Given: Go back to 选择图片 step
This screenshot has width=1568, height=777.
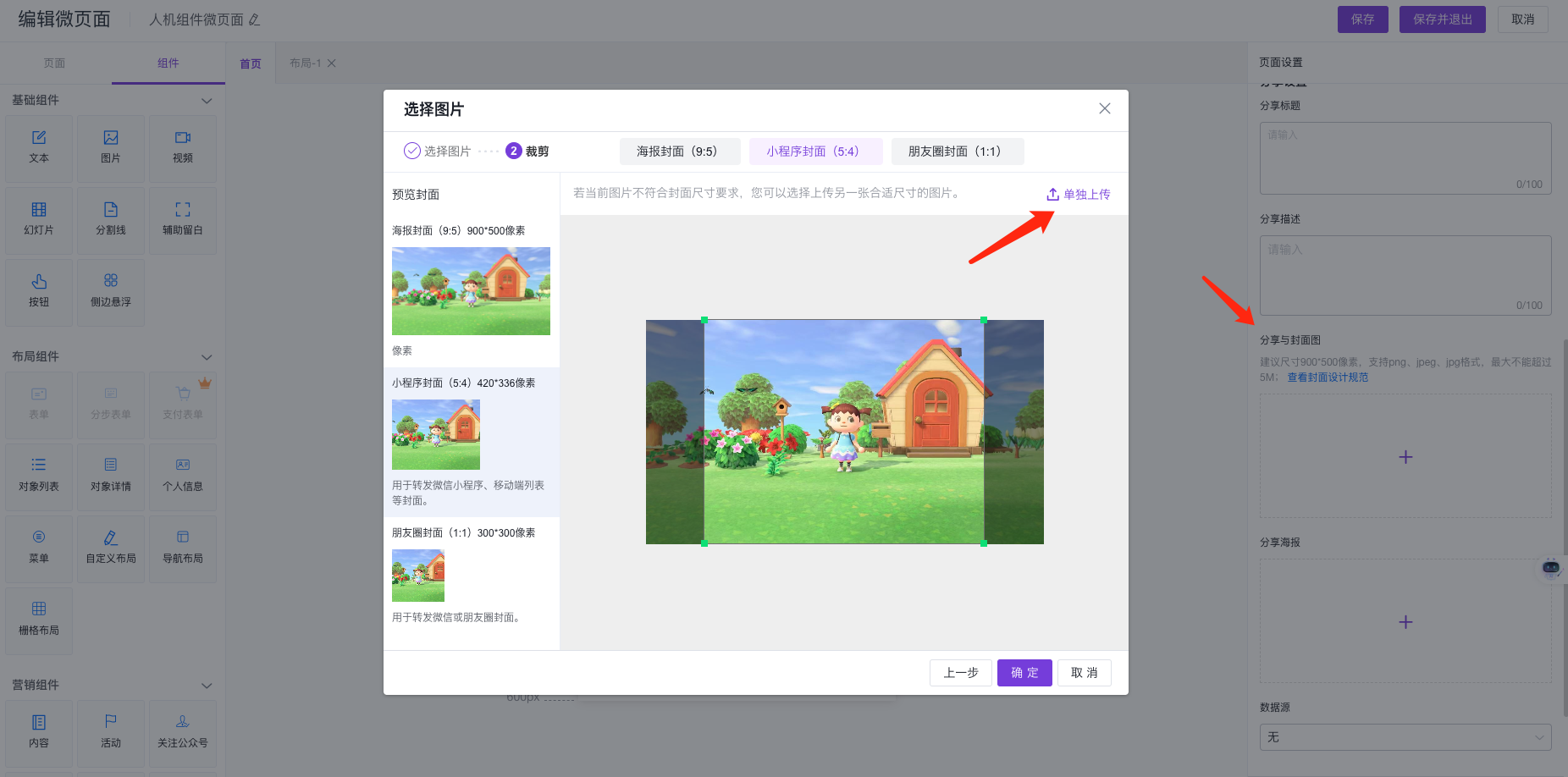Looking at the screenshot, I should [x=438, y=151].
